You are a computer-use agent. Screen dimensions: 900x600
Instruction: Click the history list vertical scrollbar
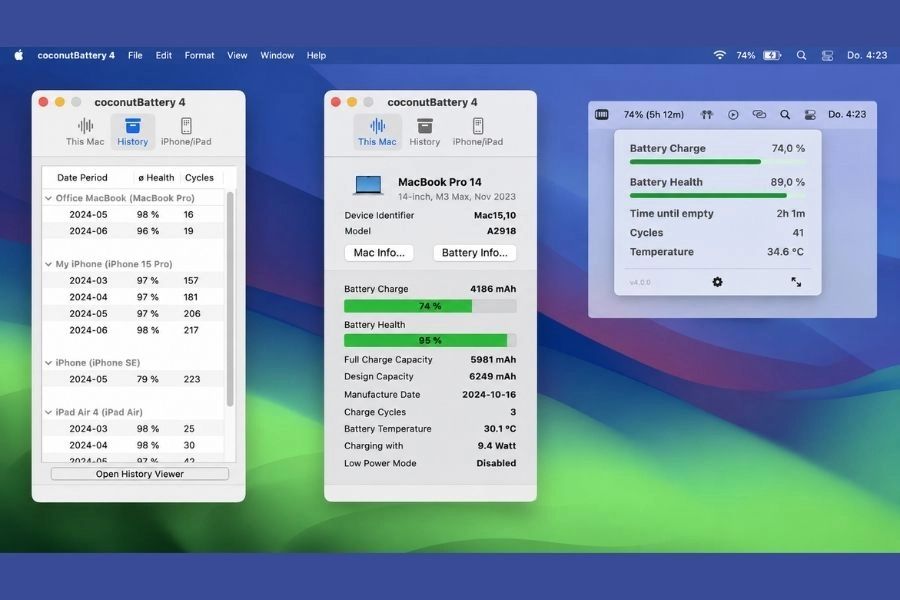tap(230, 299)
